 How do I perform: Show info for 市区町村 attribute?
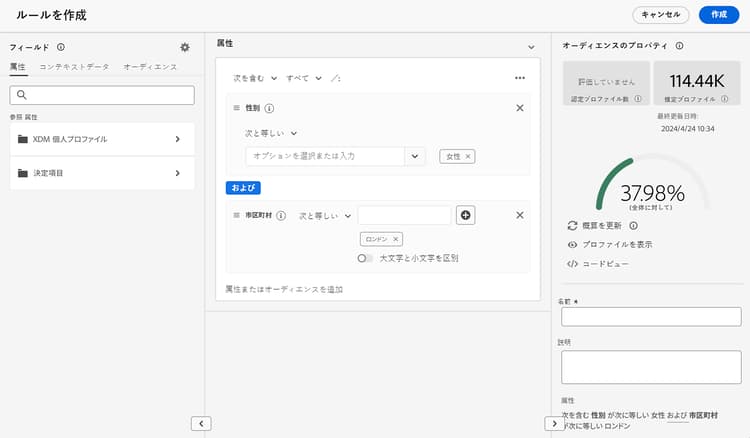281,216
